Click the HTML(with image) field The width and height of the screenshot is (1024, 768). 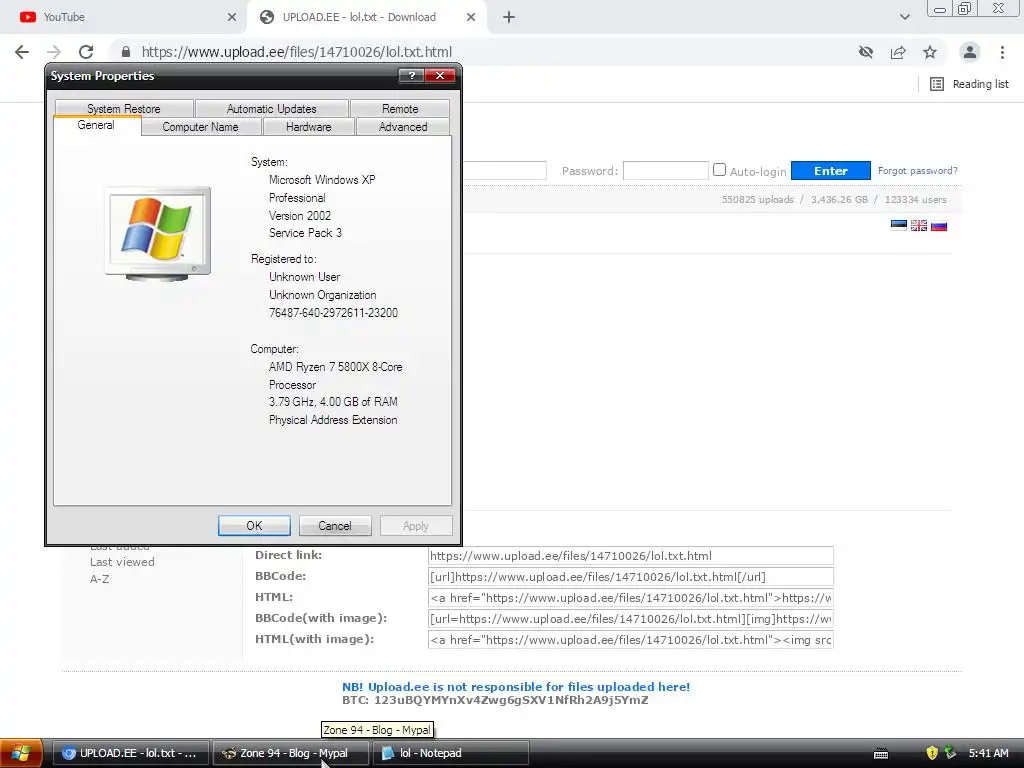630,639
